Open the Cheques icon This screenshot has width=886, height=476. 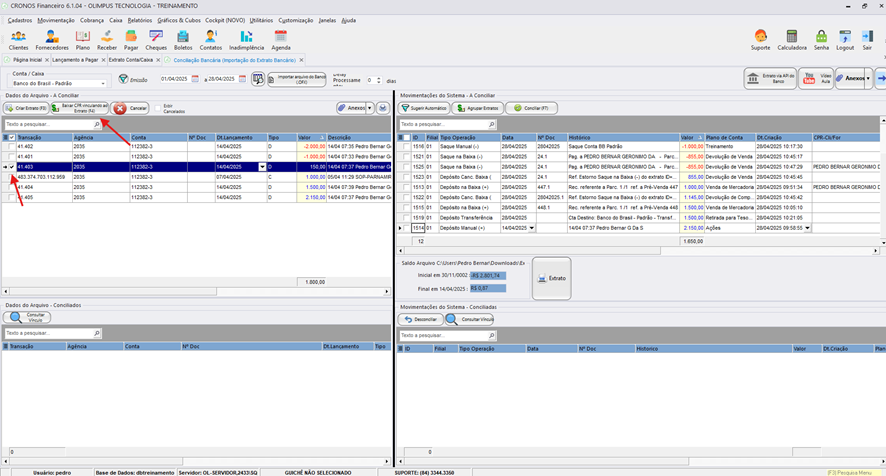coord(156,40)
